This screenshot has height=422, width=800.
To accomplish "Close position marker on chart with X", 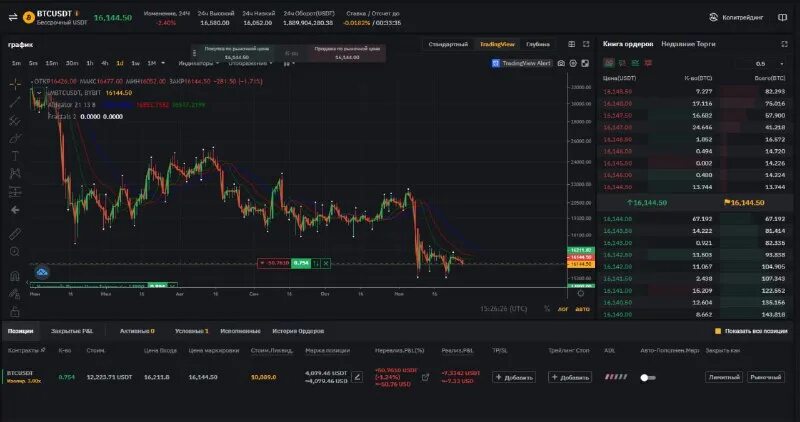I will pos(326,263).
